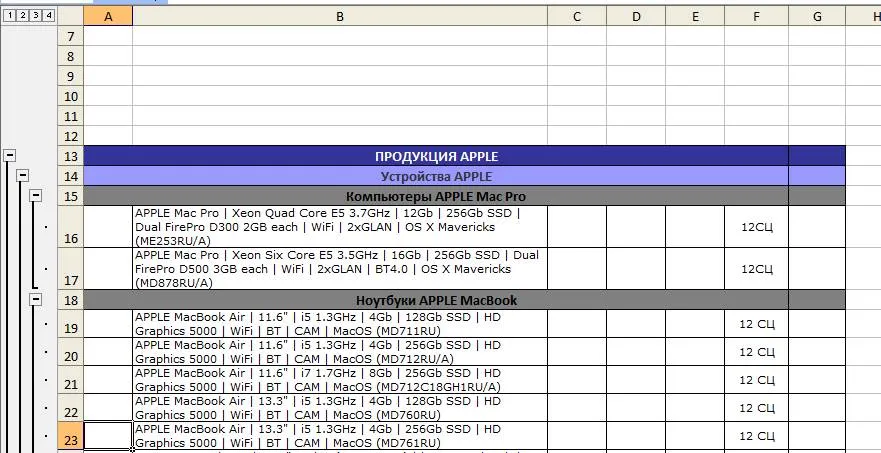Screen dimensions: 881x453
Task: Show outline level 4
Action: (49, 16)
